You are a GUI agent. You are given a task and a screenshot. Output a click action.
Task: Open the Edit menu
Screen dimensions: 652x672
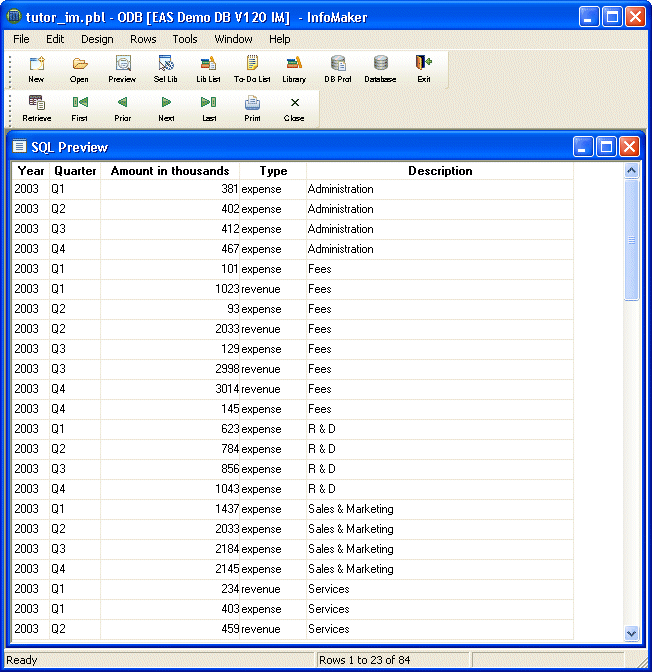pos(55,39)
